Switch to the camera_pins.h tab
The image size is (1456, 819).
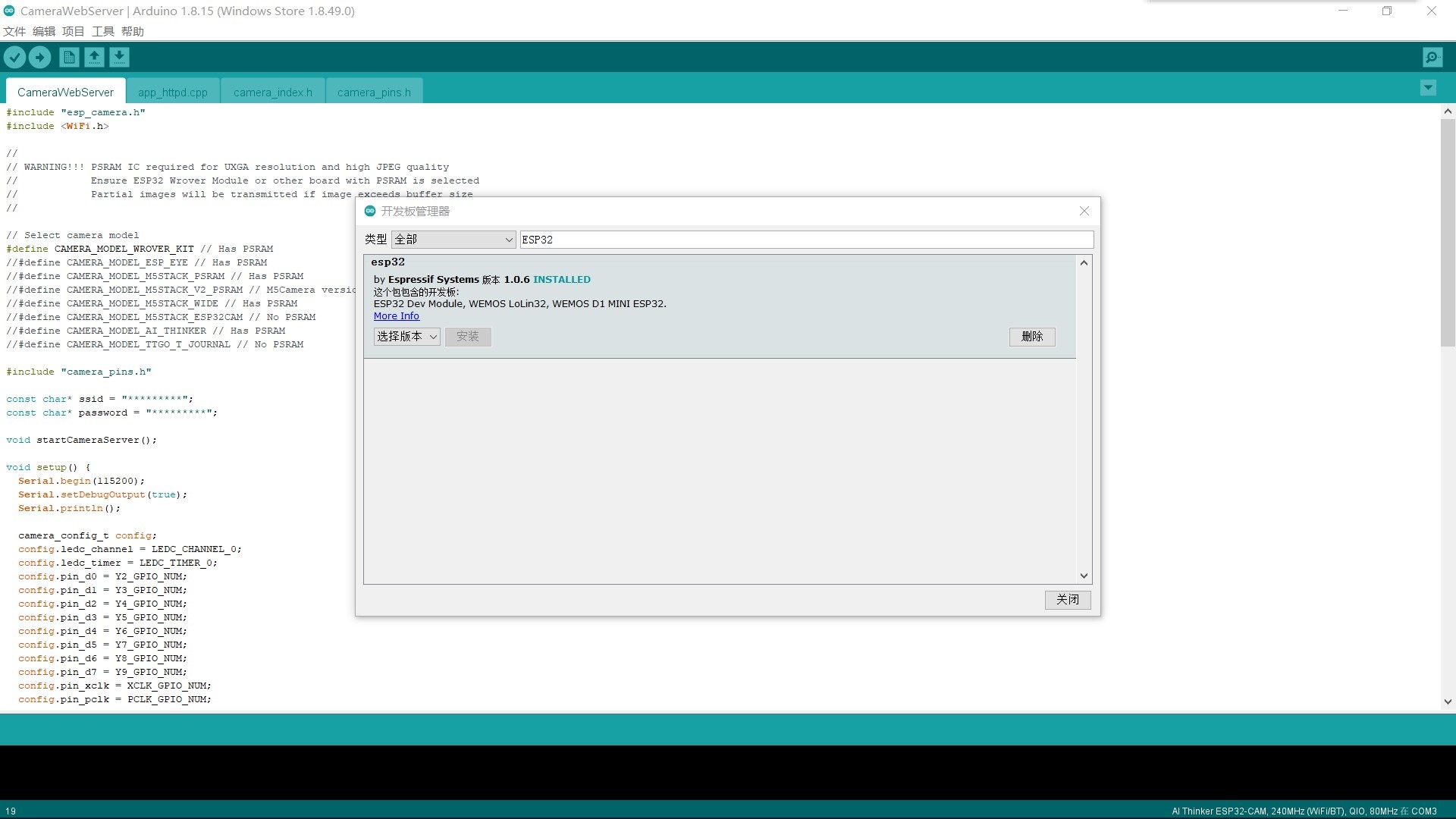[x=374, y=93]
